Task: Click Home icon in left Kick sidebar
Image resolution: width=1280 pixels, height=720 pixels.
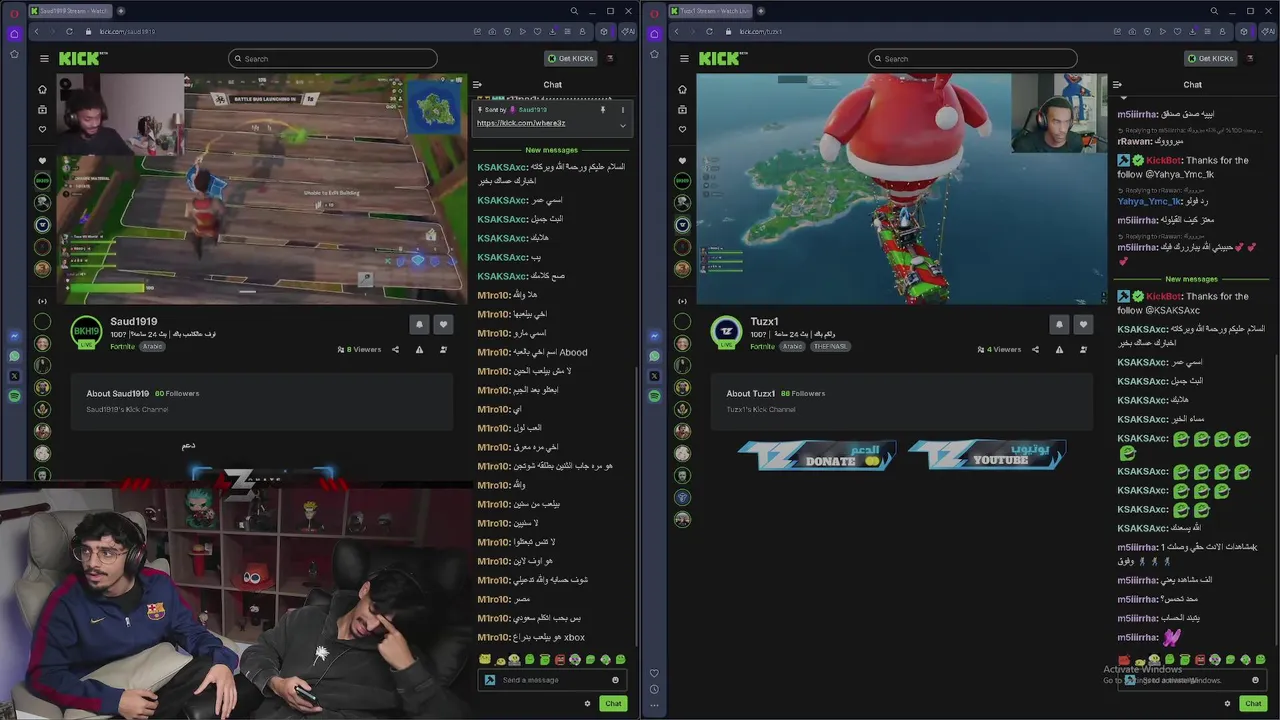Action: (x=42, y=89)
